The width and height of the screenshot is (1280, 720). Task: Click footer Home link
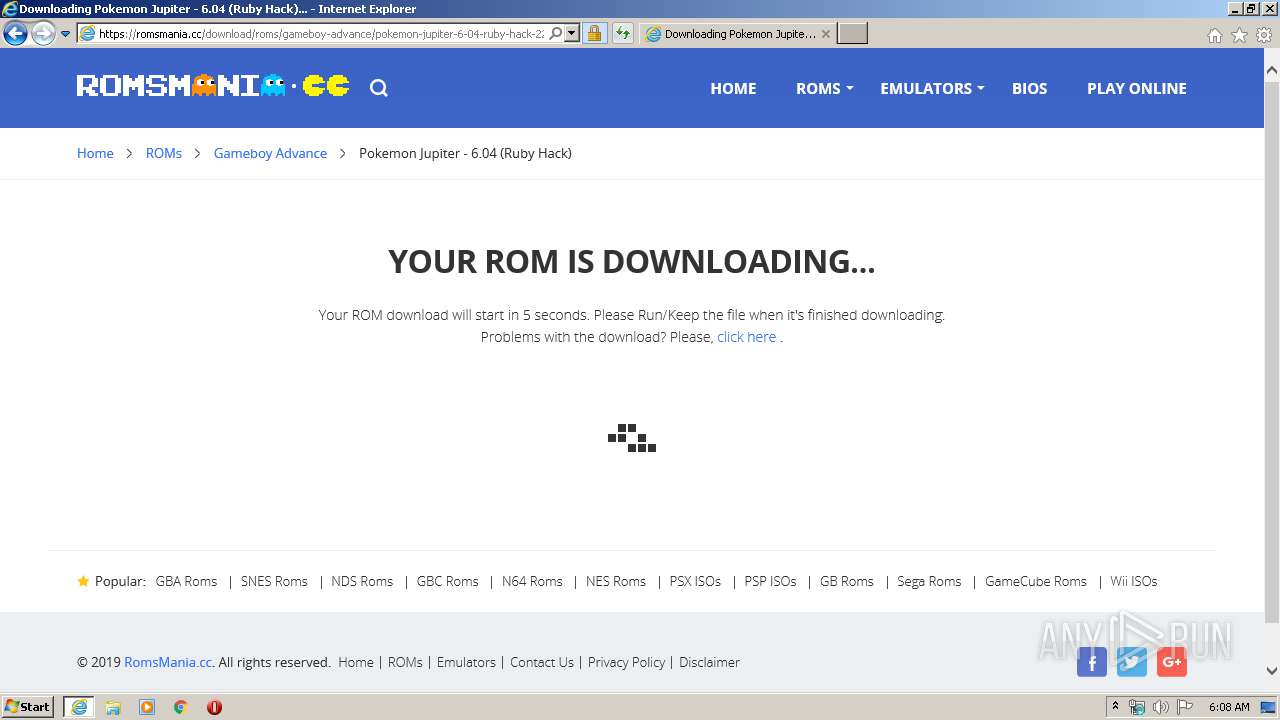coord(355,662)
